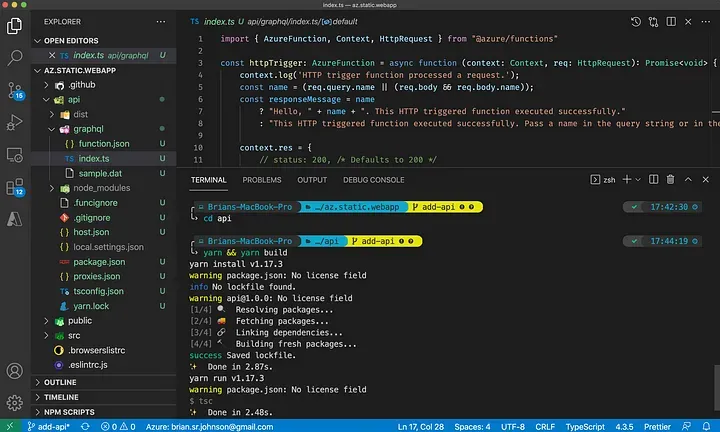Image resolution: width=720 pixels, height=432 pixels.
Task: Open Extensions view with 12 badge
Action: 15,187
